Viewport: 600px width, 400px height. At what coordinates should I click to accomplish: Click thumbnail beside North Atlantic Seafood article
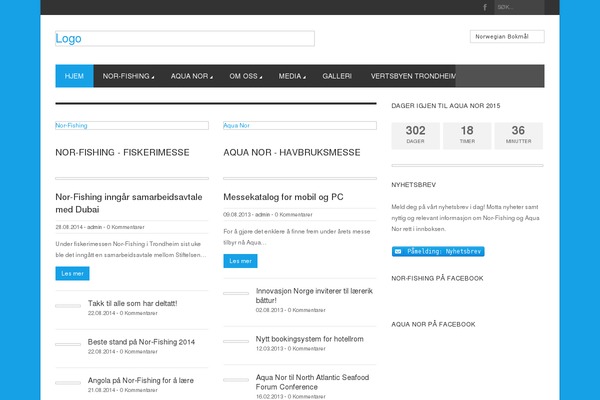(236, 380)
